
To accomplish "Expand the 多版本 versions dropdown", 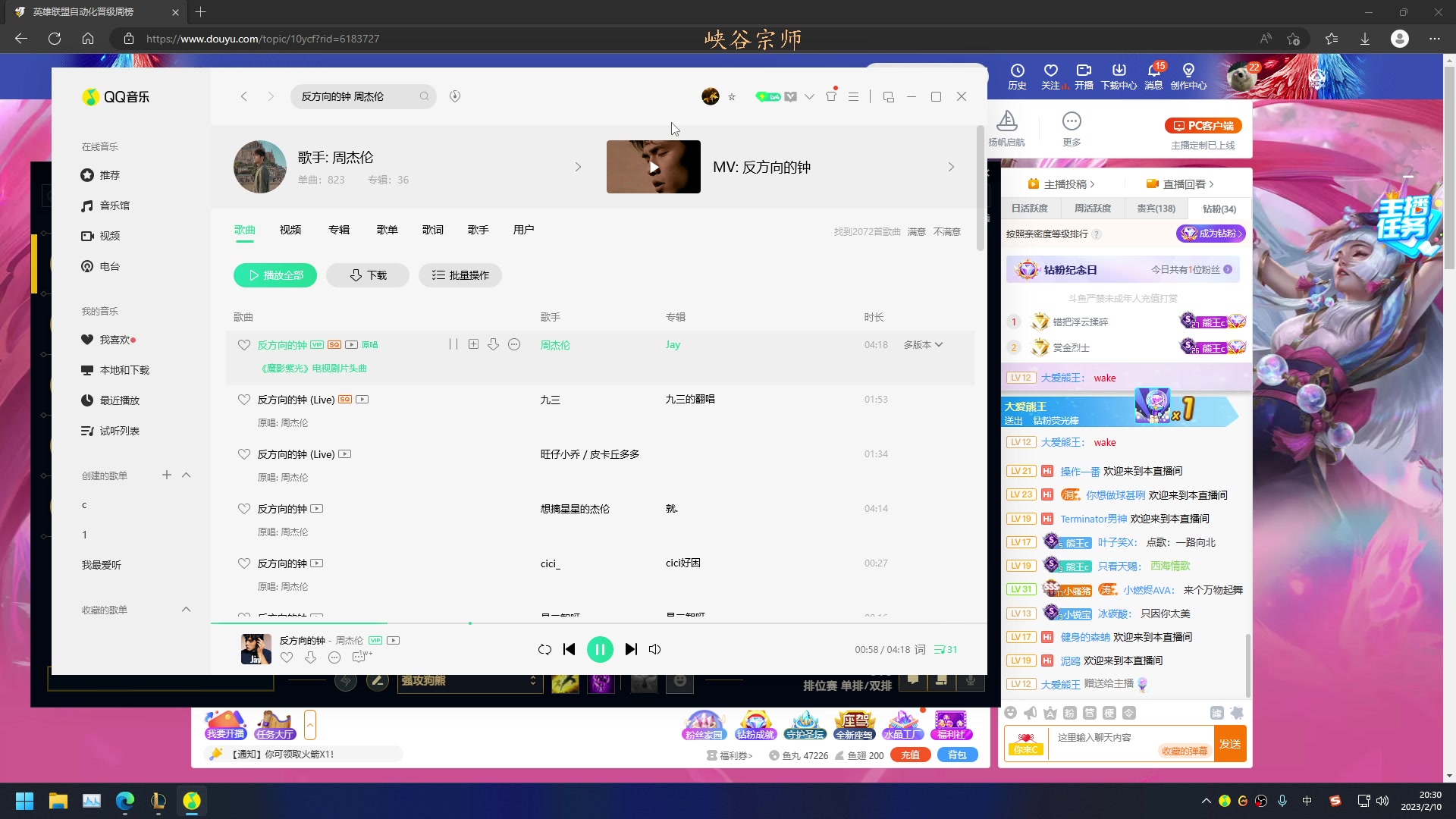I will pyautogui.click(x=924, y=344).
